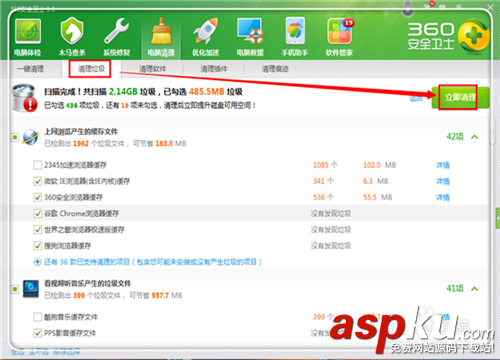Screen dimensions: 500x360
Task: Click blue 返回 link beside 立即清理
Action: (416, 99)
